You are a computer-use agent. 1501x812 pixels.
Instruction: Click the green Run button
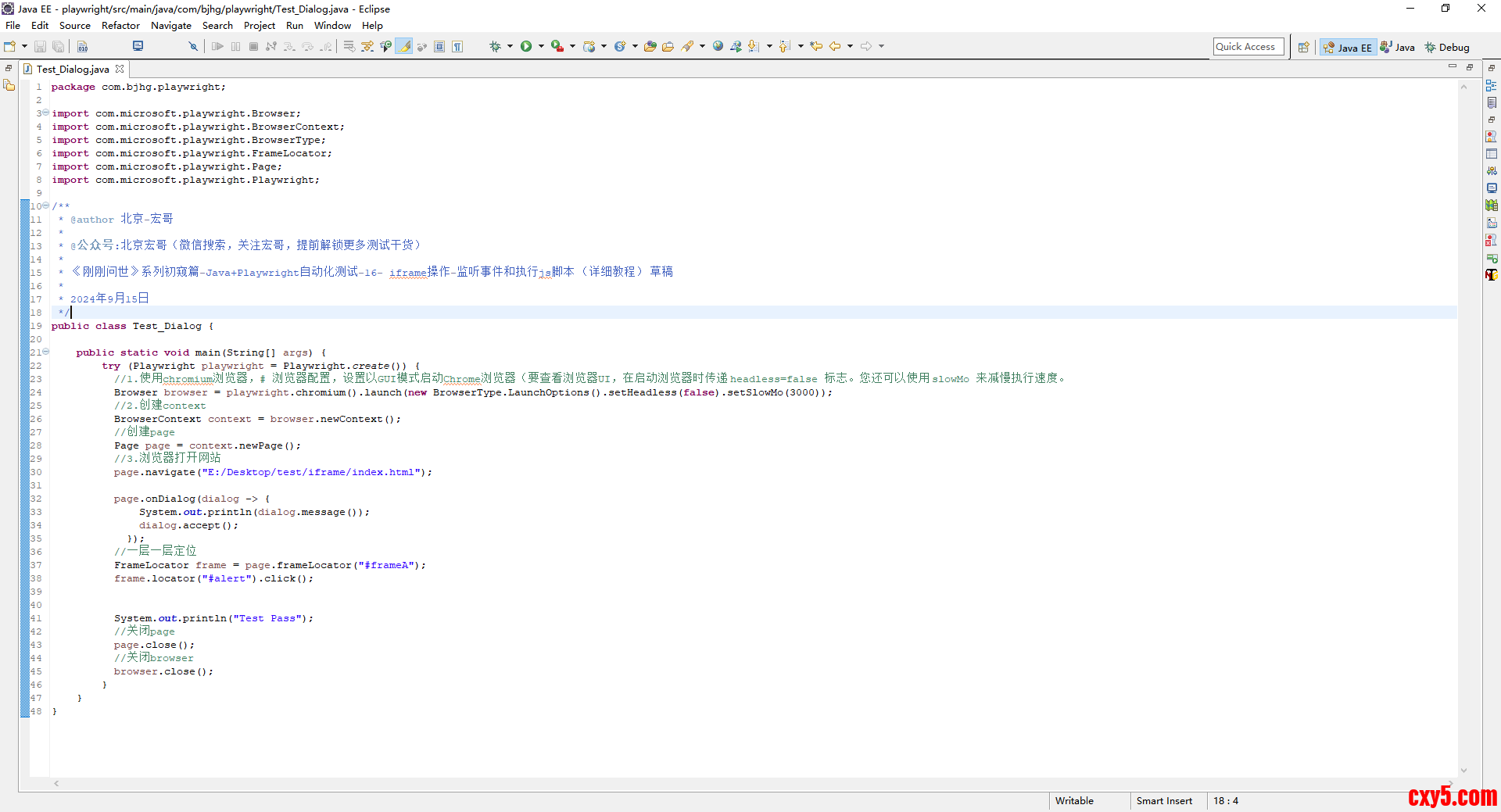click(526, 47)
